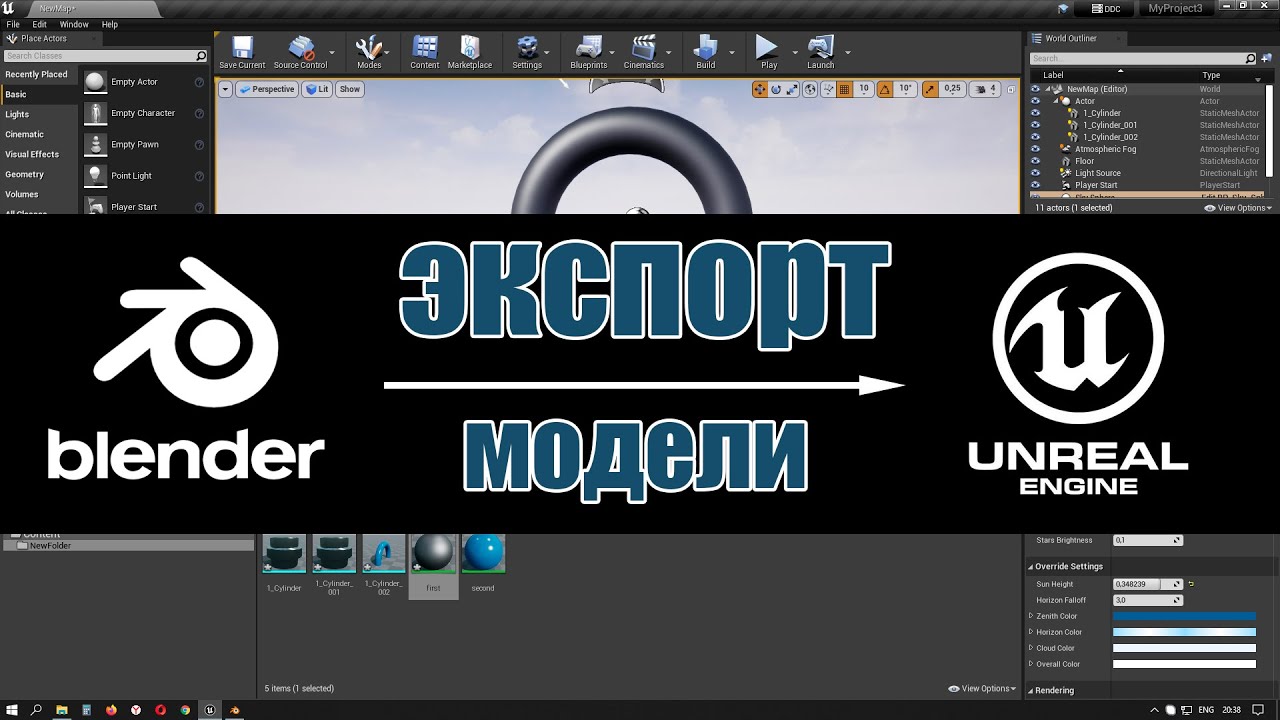Toggle grid snapping in the viewport
The image size is (1280, 720).
click(845, 89)
